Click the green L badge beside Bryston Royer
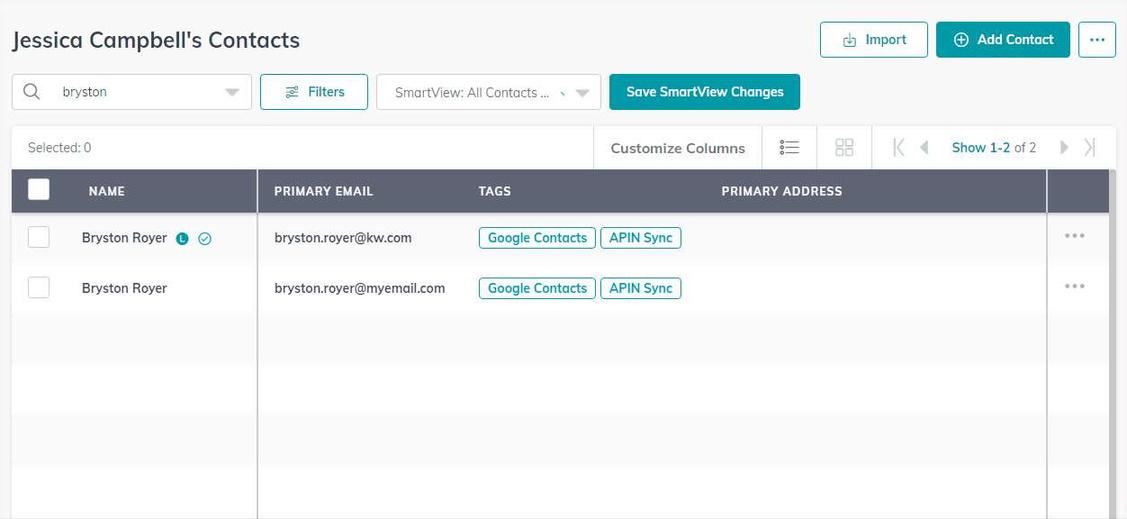The image size is (1127, 519). tap(183, 239)
